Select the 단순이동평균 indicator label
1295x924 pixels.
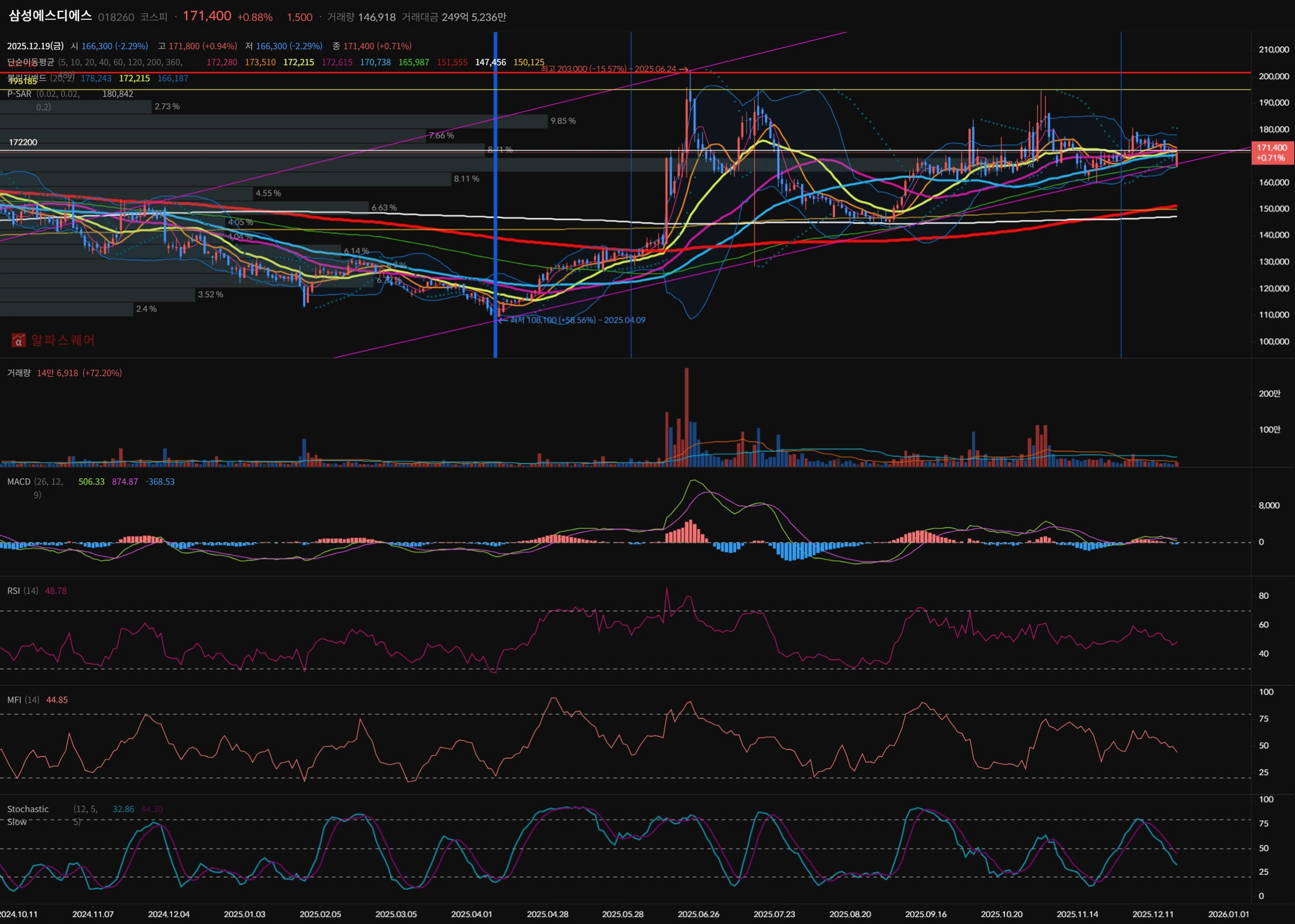pos(30,62)
